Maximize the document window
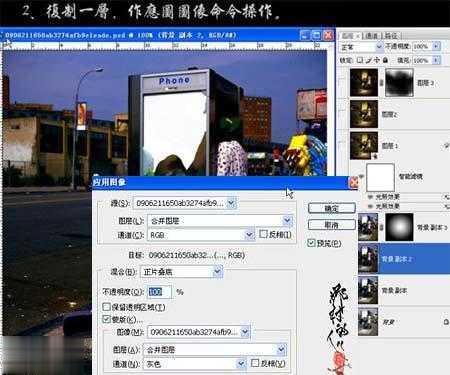Viewport: 450px width, 375px height. [x=316, y=35]
